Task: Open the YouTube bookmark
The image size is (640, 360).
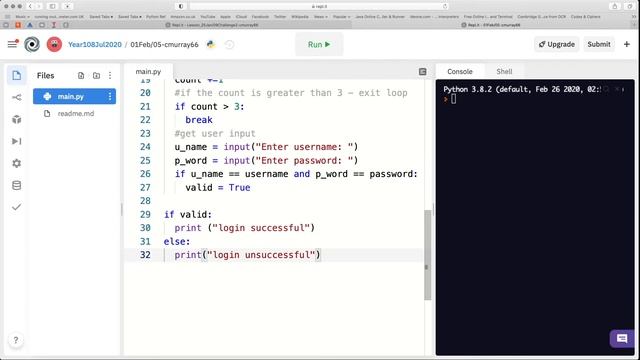Action: (208, 17)
